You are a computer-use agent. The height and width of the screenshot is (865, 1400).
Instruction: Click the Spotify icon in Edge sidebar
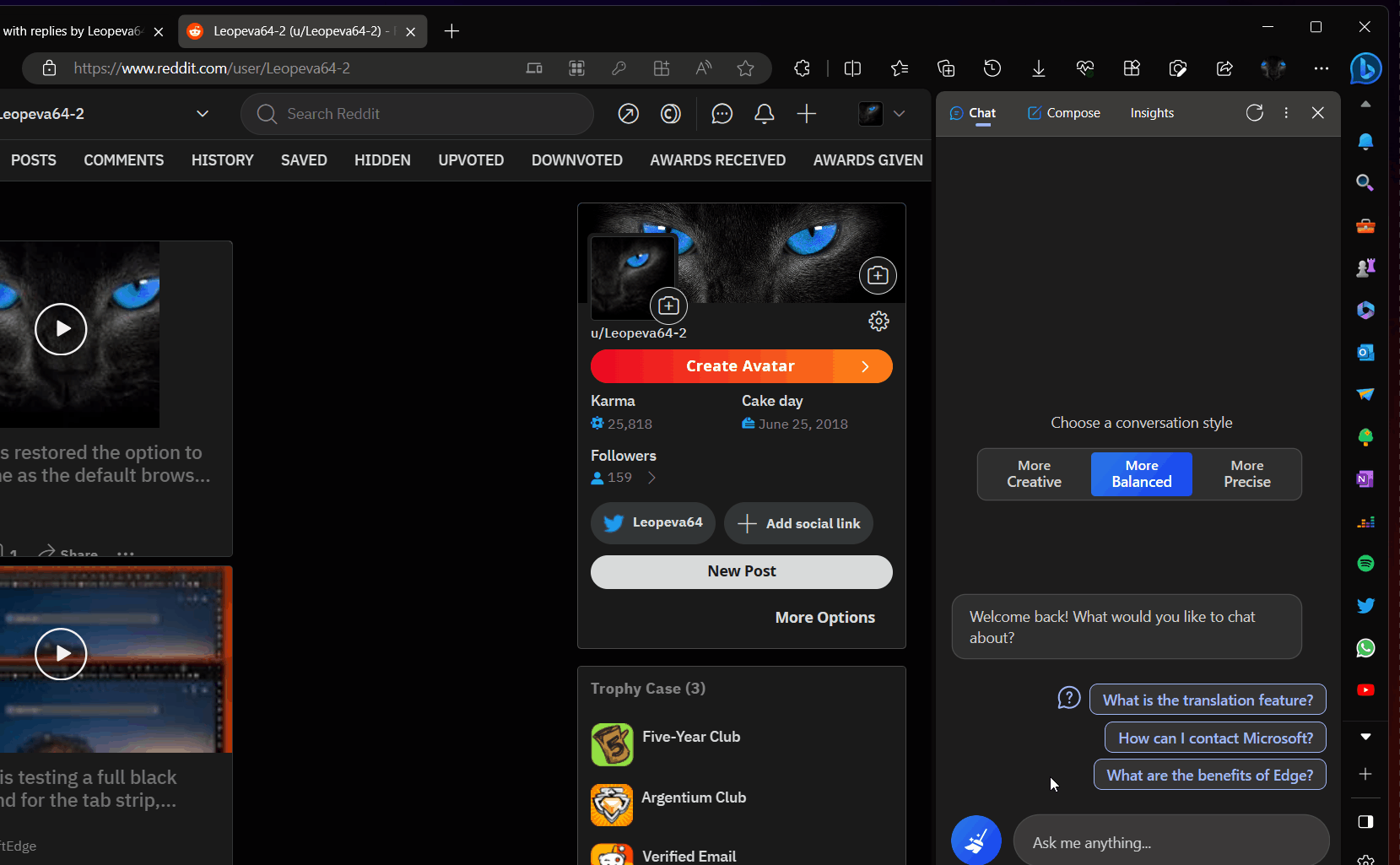tap(1365, 563)
